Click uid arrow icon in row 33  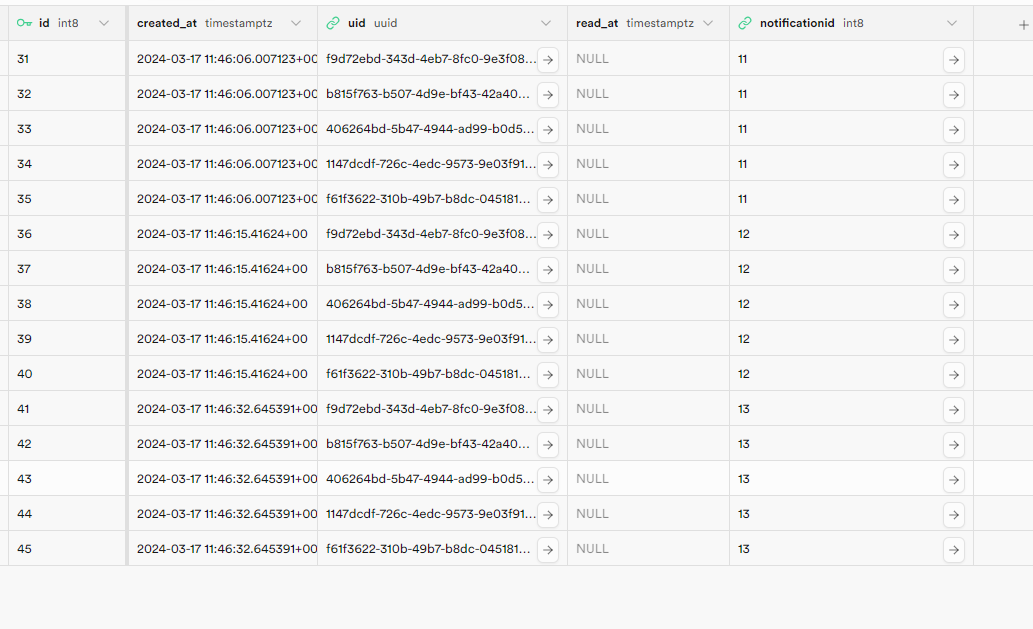[548, 130]
